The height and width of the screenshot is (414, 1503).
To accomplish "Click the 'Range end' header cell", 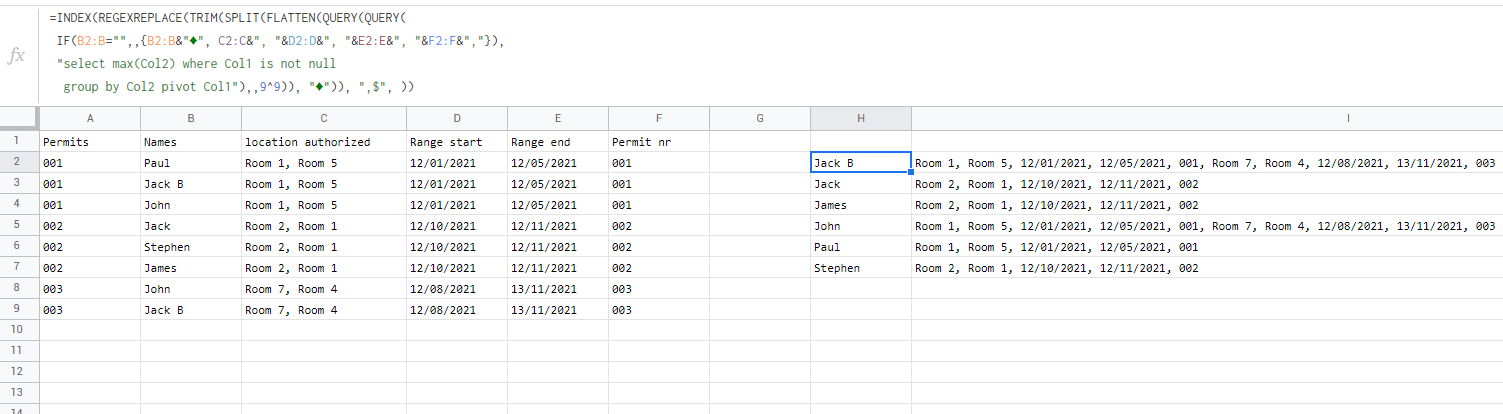I will [558, 142].
